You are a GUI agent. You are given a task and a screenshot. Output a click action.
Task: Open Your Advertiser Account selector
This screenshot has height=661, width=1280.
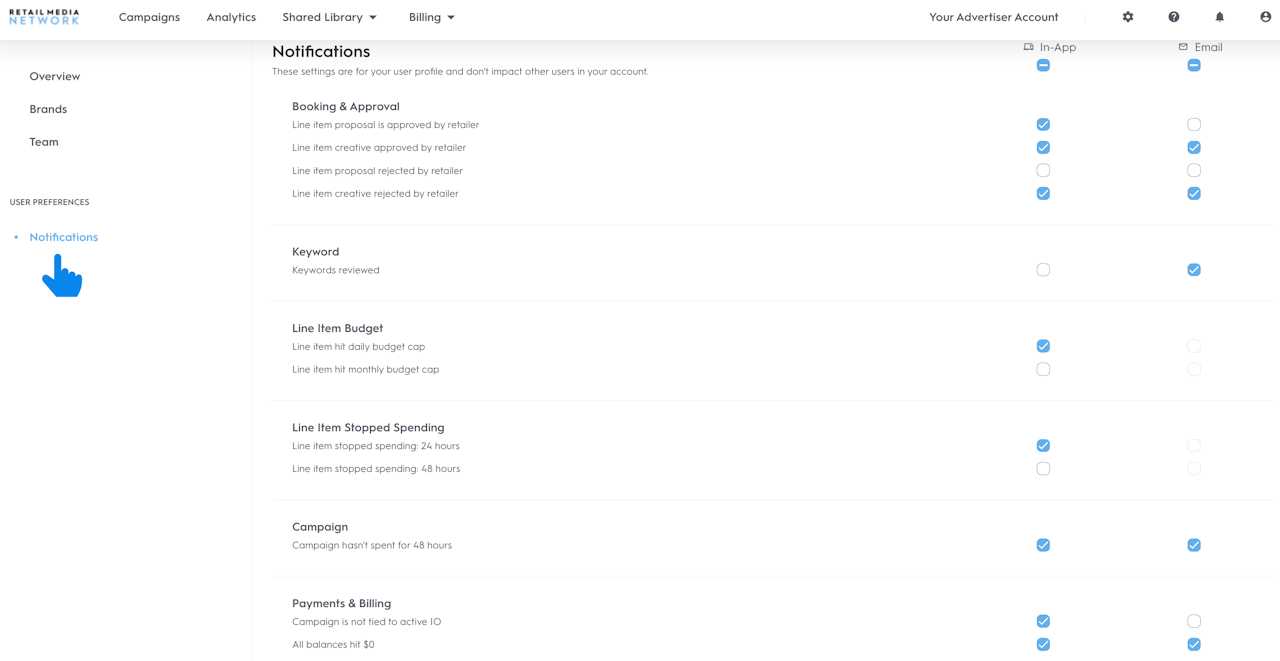(x=993, y=17)
